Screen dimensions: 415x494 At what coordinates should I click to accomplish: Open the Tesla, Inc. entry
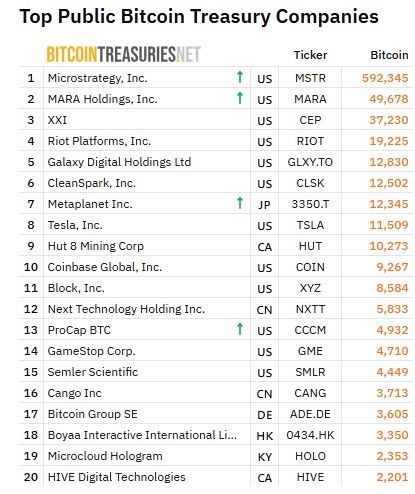point(75,225)
